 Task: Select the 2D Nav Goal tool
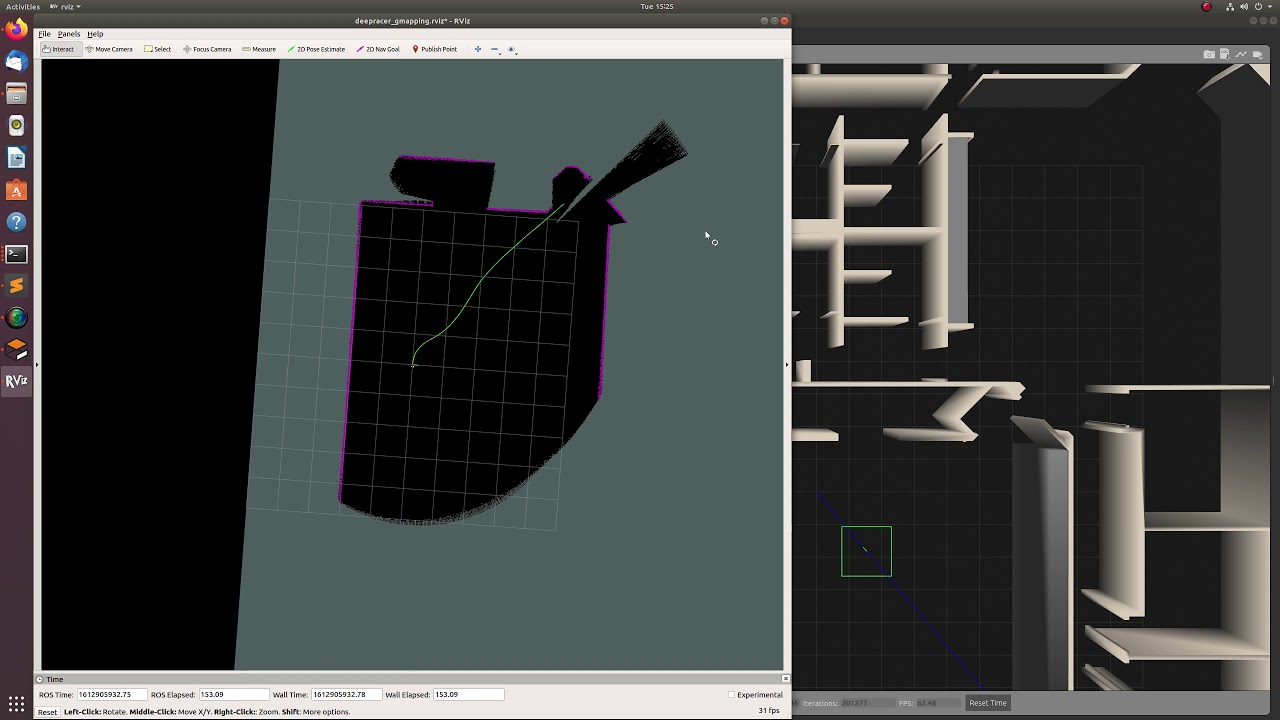pos(378,49)
